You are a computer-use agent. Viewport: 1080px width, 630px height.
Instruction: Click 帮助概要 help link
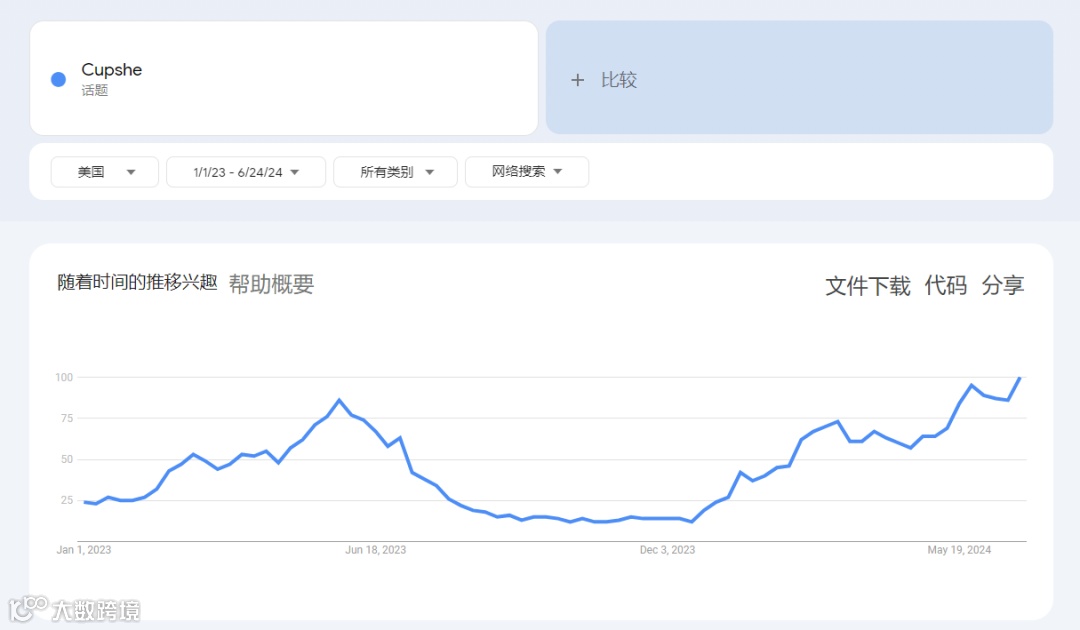click(271, 284)
